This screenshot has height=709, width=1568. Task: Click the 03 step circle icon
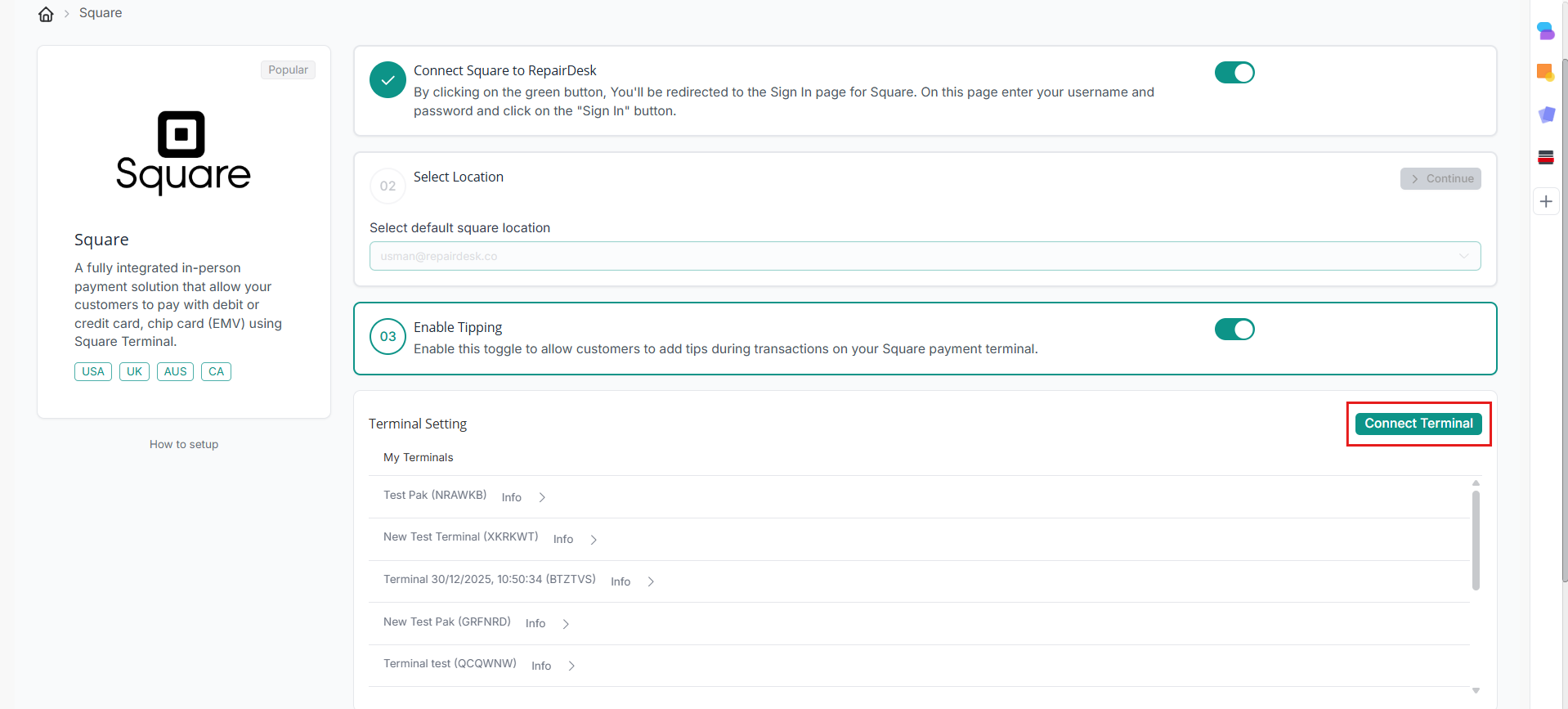(388, 336)
